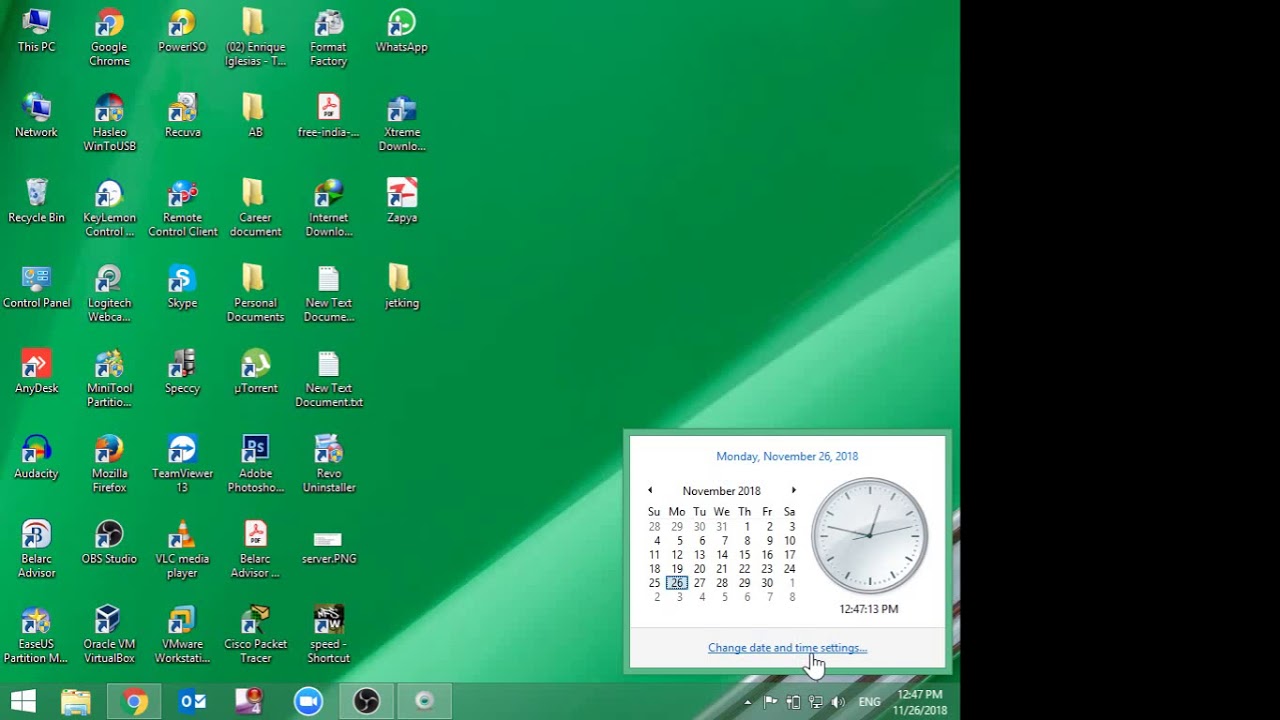Select November 30 in the calendar
The image size is (1280, 720).
tap(767, 583)
